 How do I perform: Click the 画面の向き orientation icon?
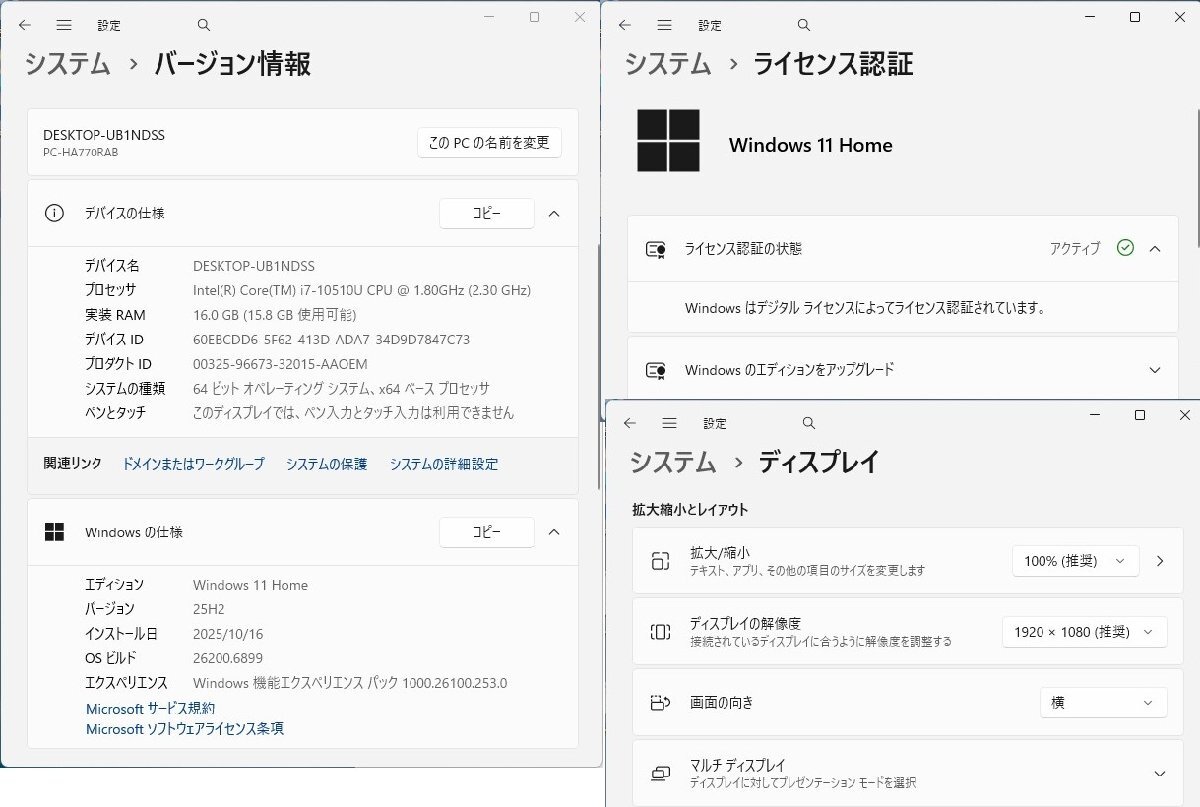pyautogui.click(x=660, y=702)
